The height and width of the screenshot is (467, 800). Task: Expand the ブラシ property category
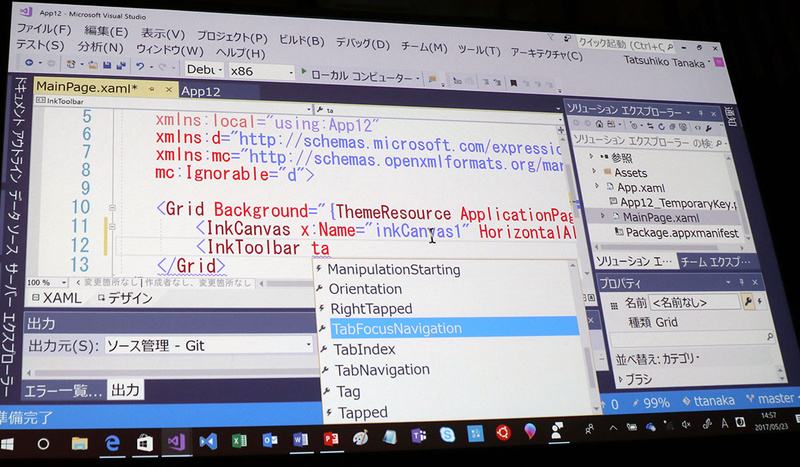click(621, 379)
